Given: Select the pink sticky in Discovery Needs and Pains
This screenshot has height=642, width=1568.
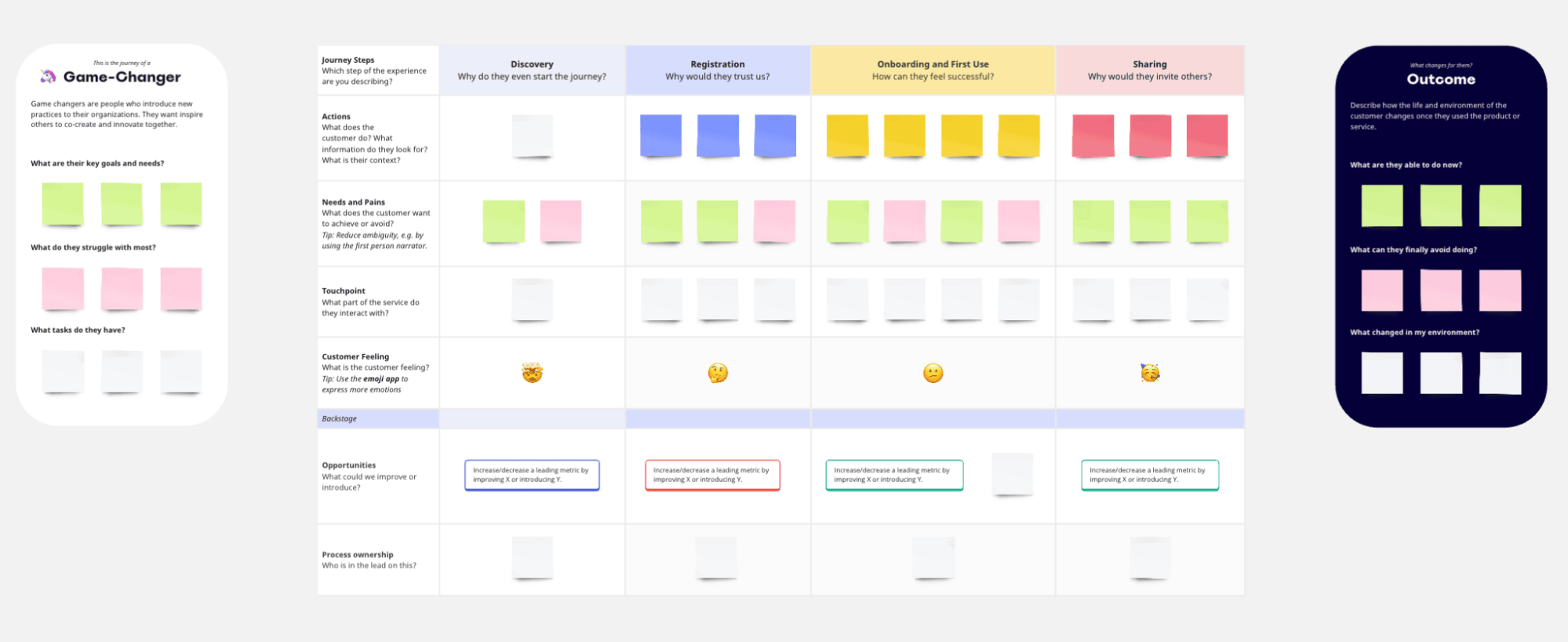Looking at the screenshot, I should tap(561, 221).
